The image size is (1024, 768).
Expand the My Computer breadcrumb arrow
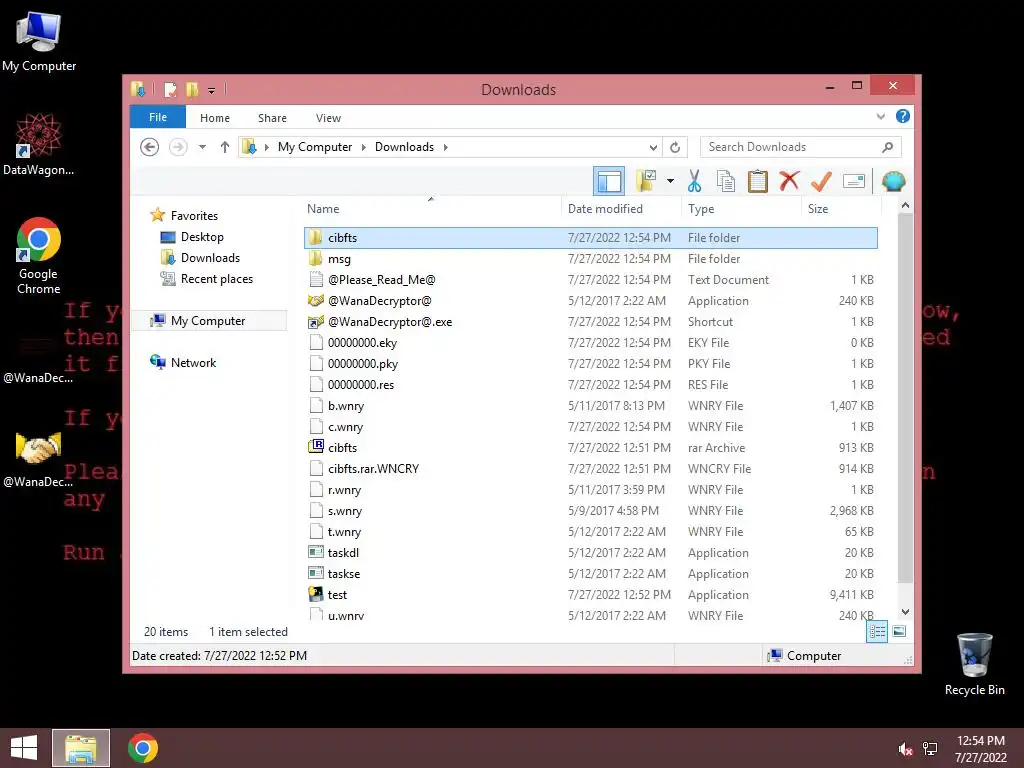[364, 148]
